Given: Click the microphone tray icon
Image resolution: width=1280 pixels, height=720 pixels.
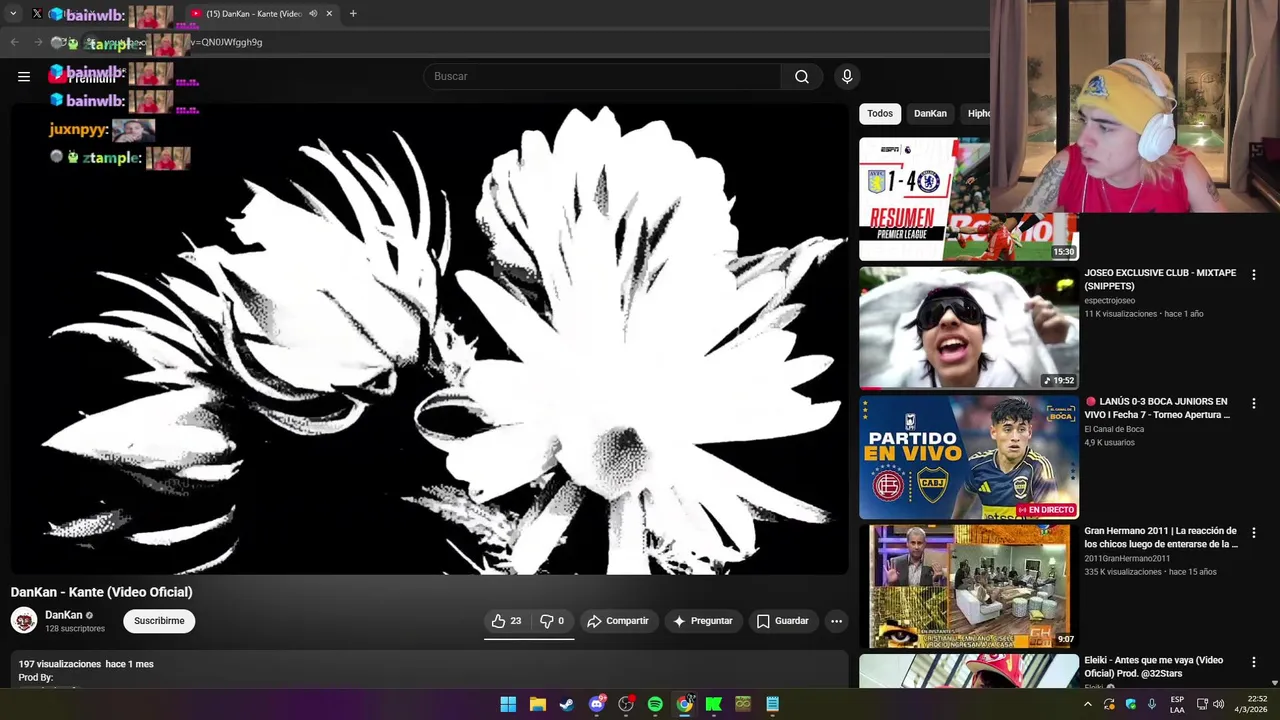Looking at the screenshot, I should point(1152,704).
